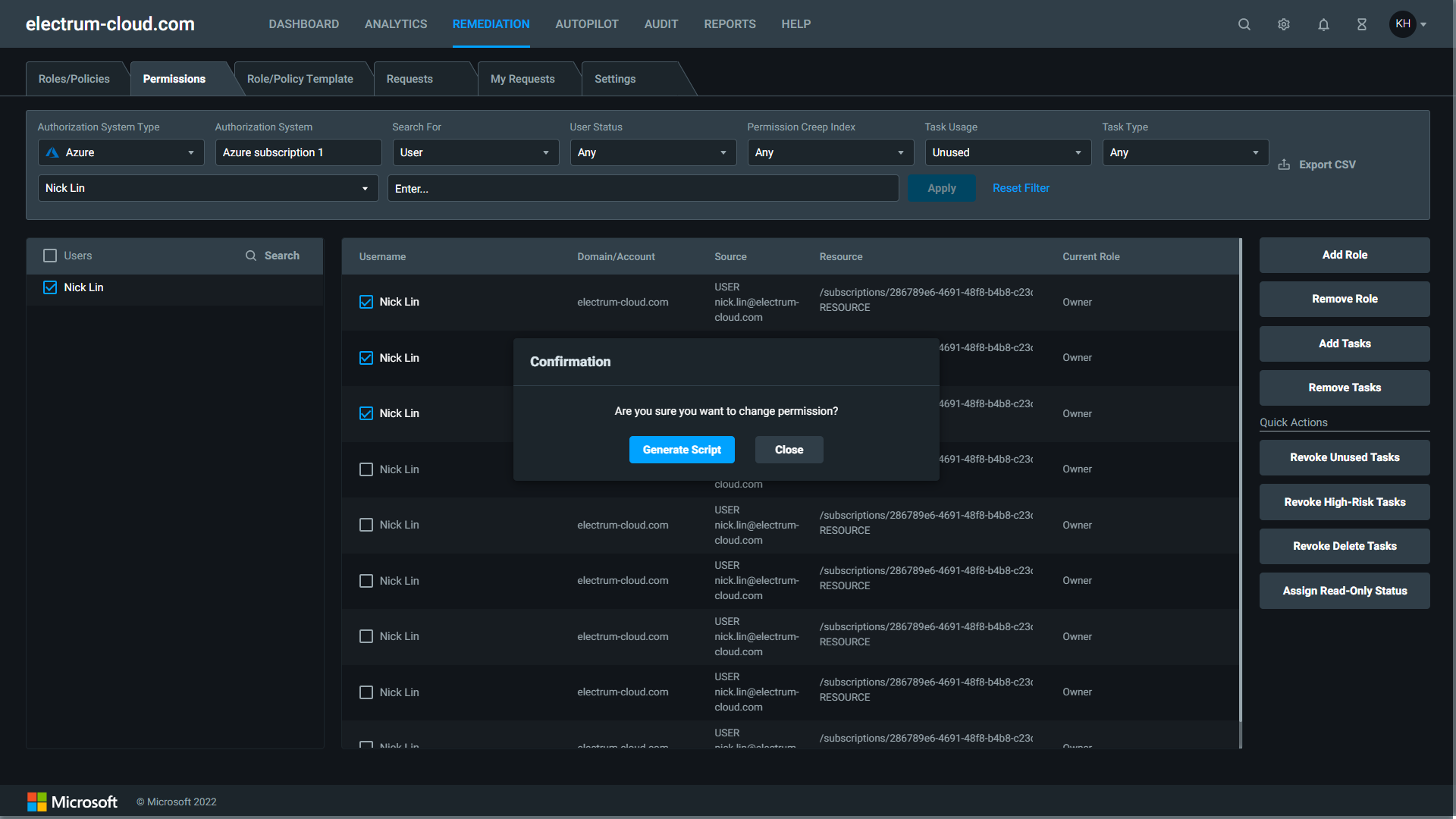Click Revoke Delete Tasks quick action

1345,546
